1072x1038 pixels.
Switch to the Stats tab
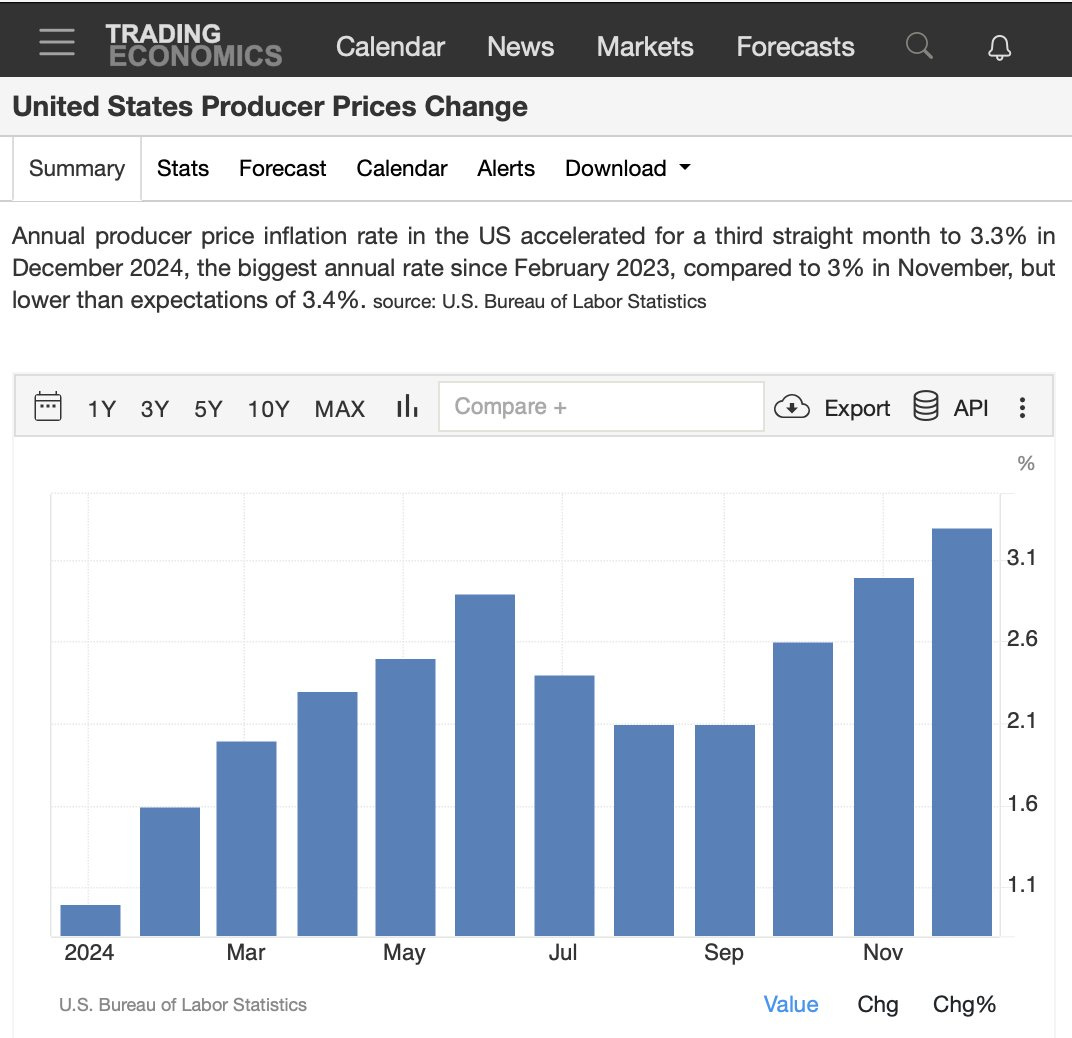(x=183, y=168)
